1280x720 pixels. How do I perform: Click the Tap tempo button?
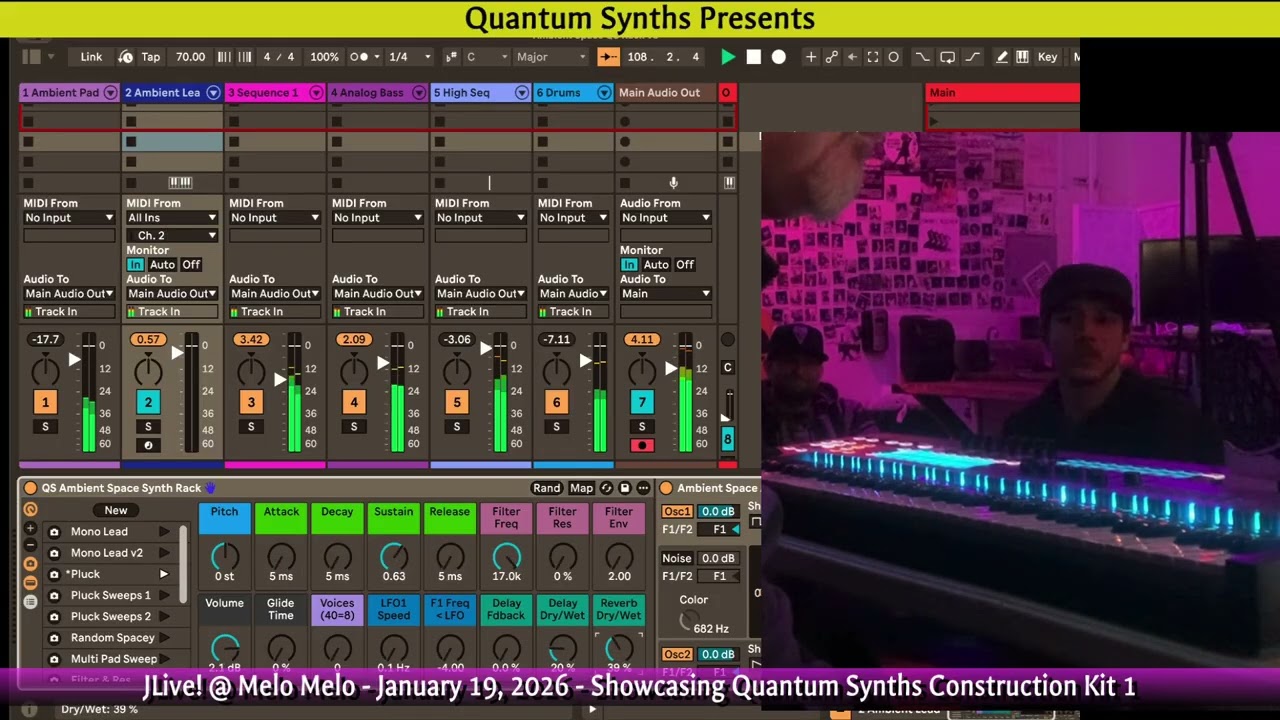tap(150, 57)
